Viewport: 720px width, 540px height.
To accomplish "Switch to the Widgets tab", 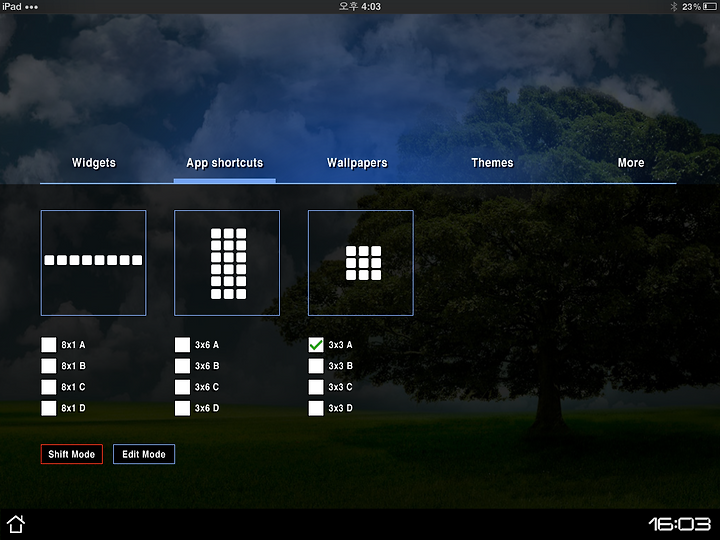I will pyautogui.click(x=94, y=163).
